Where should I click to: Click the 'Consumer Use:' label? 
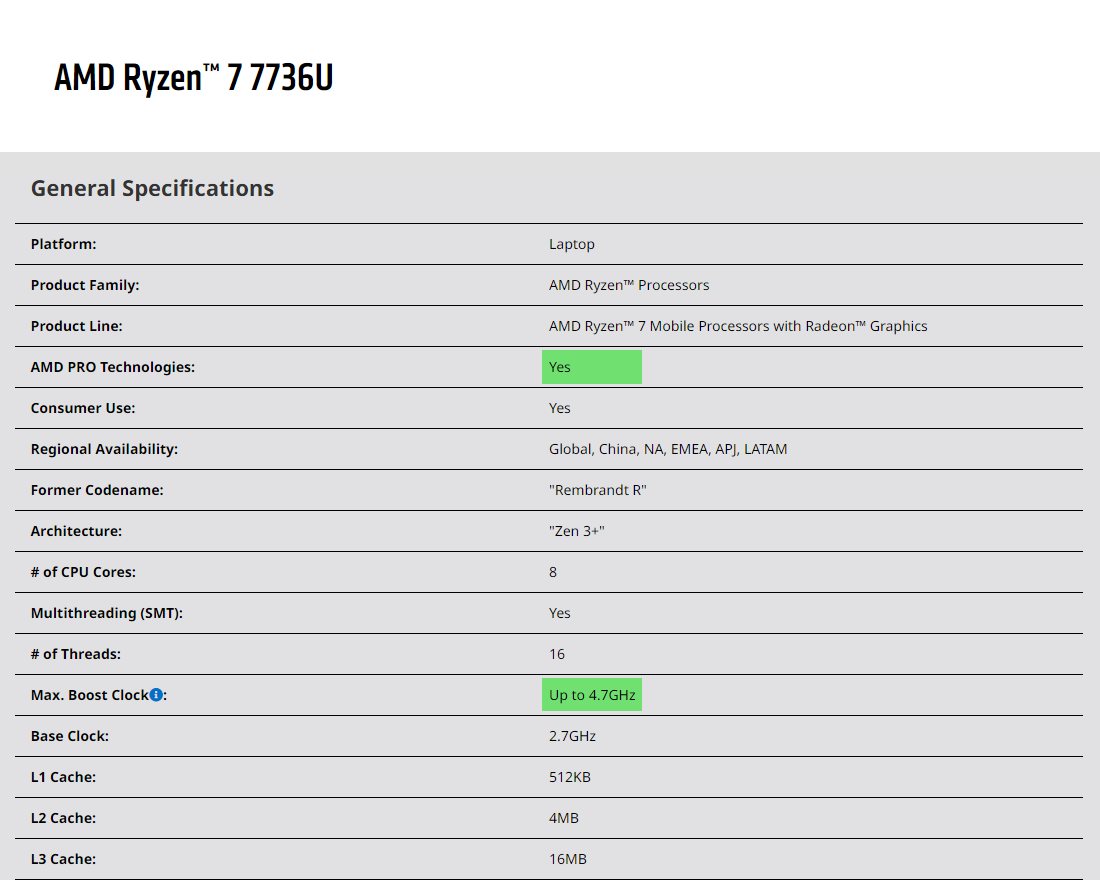coord(83,408)
